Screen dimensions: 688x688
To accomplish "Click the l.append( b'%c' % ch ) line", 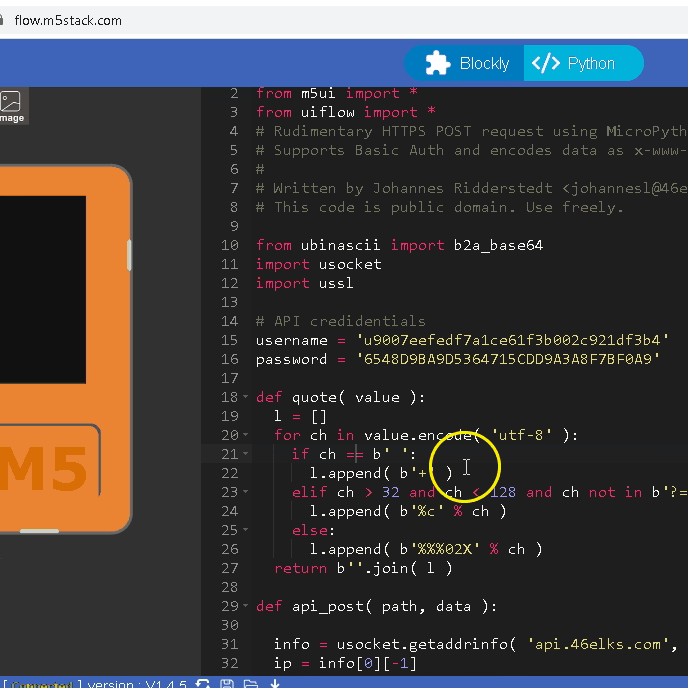I will coord(408,511).
